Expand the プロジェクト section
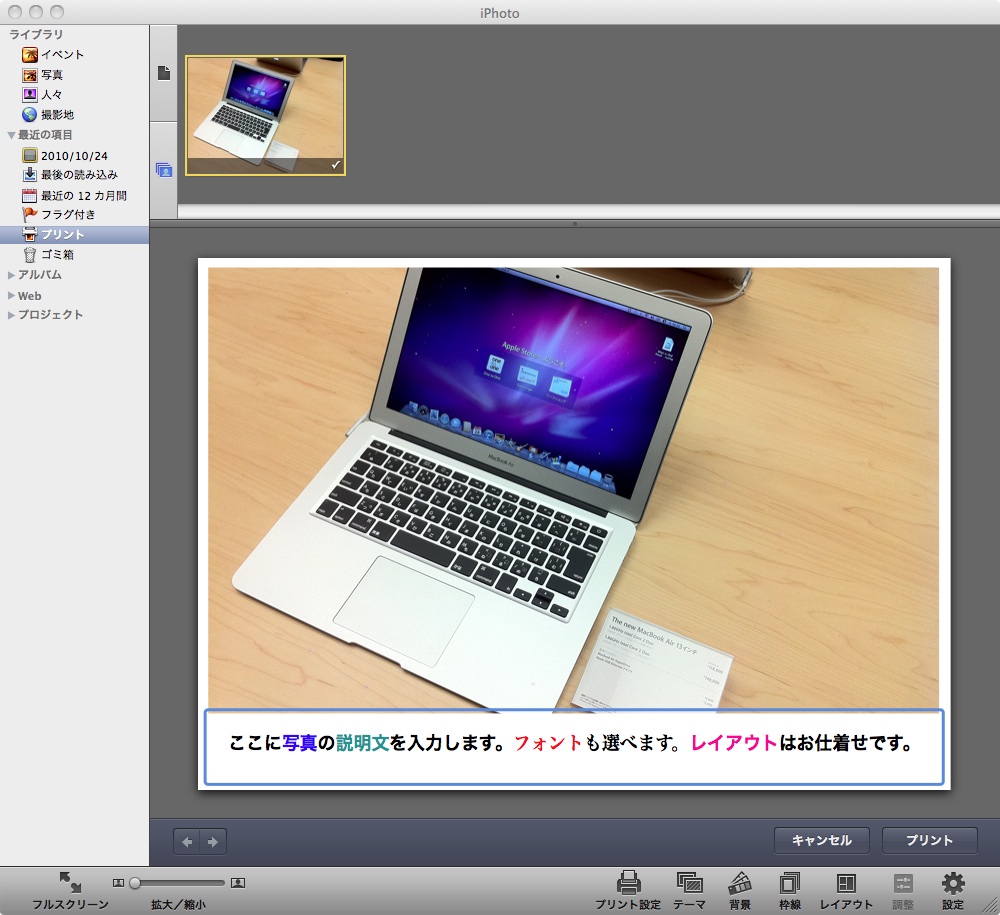Screen dimensions: 1000x915 (11, 315)
